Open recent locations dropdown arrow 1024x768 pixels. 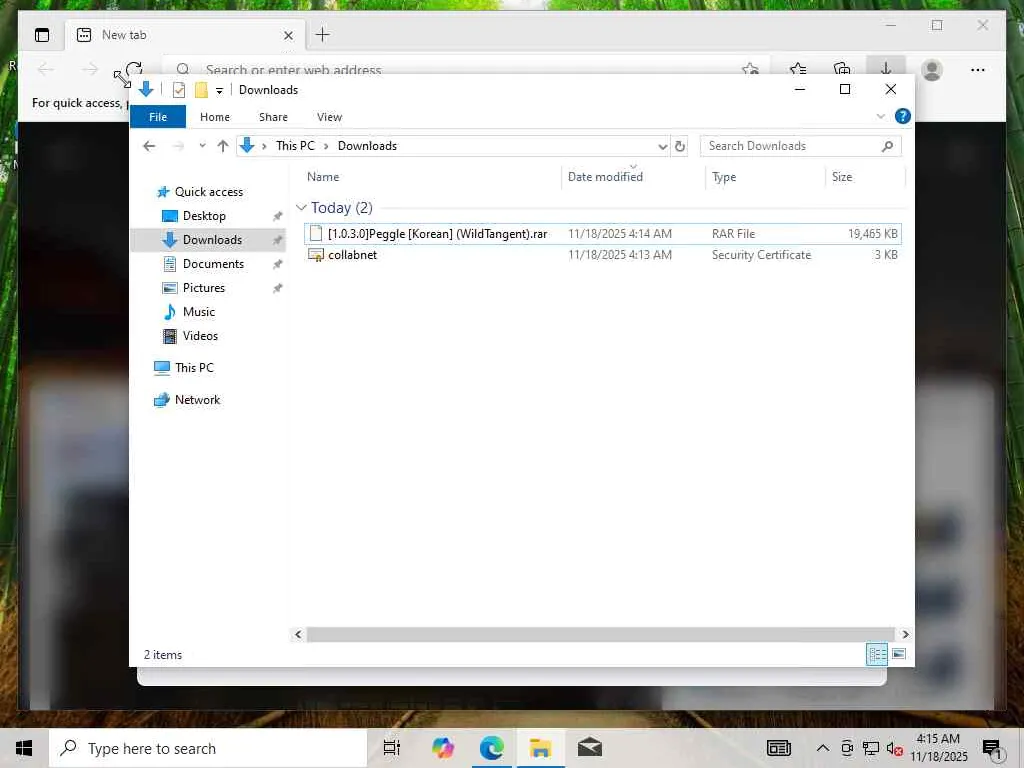[202, 146]
